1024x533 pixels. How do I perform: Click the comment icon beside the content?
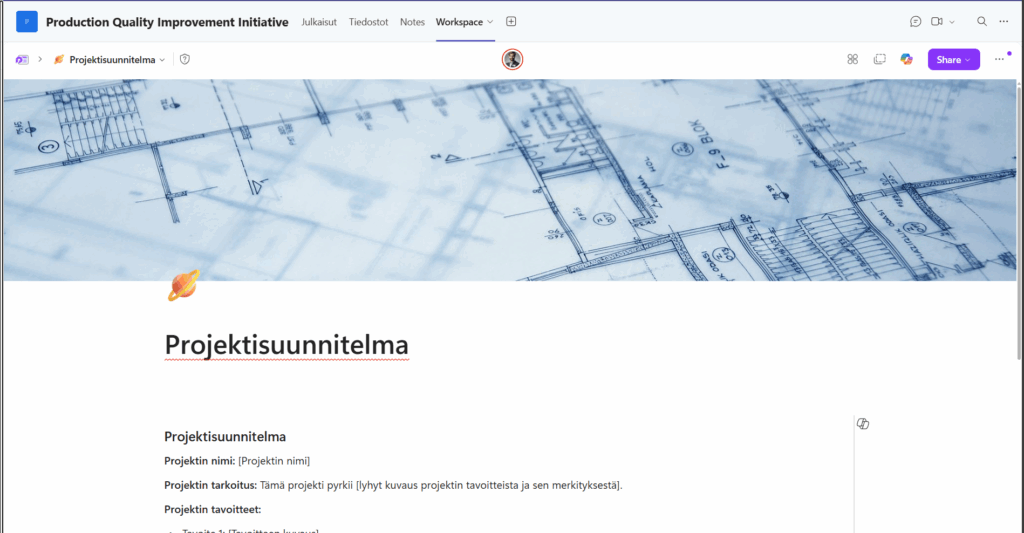coord(863,424)
